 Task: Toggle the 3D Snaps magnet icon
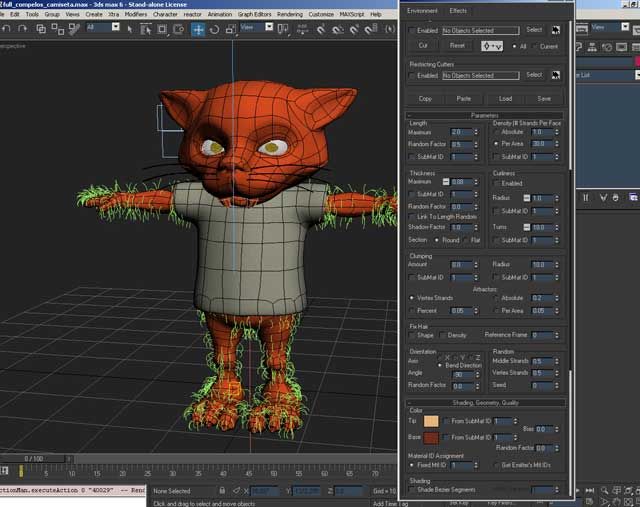[x=321, y=29]
